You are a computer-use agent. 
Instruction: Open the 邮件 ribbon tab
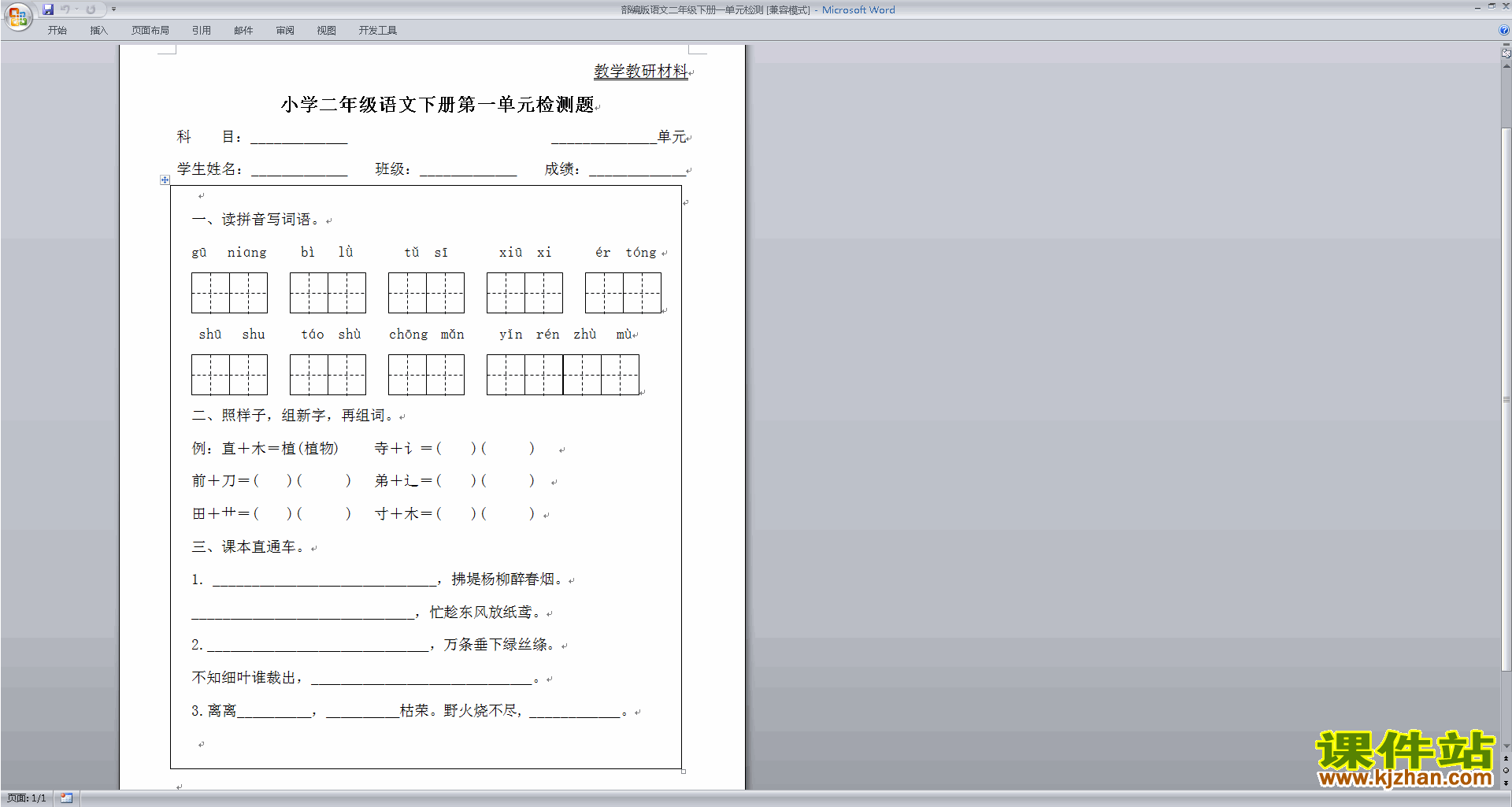(x=243, y=31)
